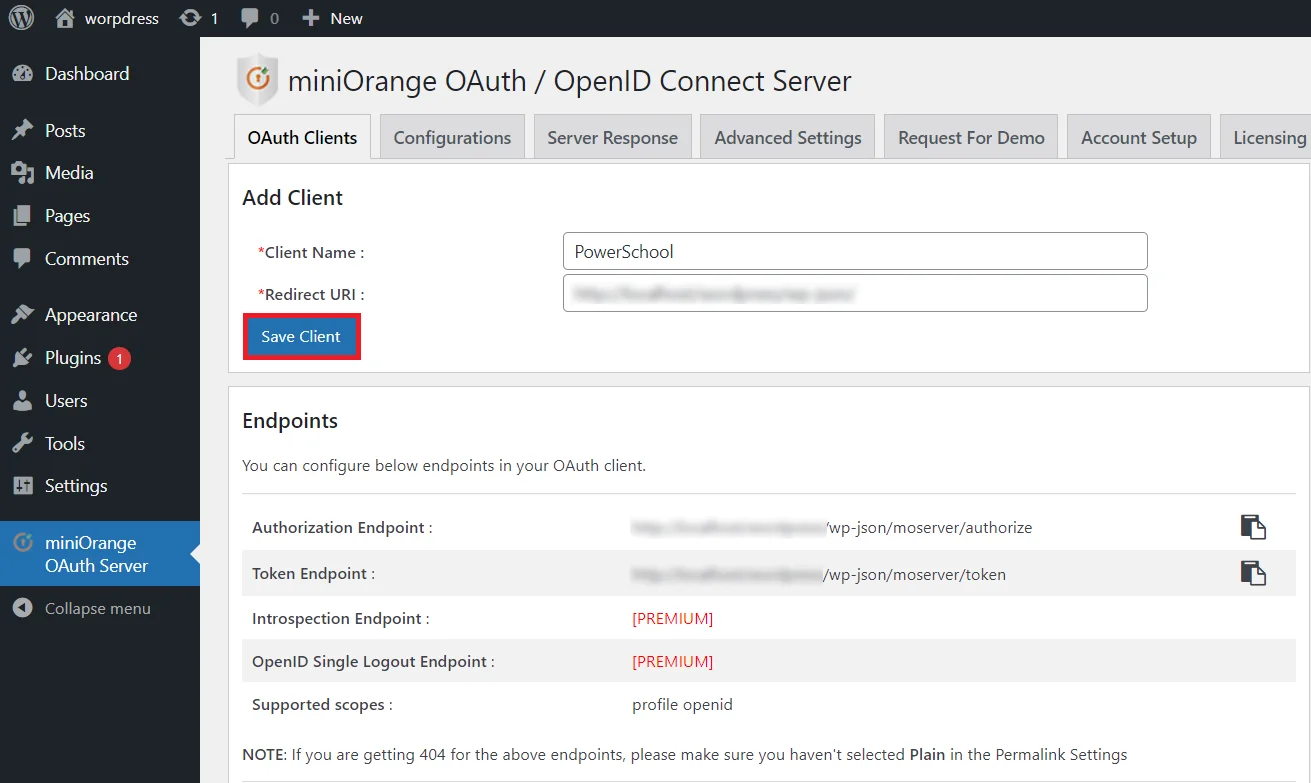Viewport: 1311px width, 783px height.
Task: Click the Token Endpoint URL text
Action: click(819, 574)
